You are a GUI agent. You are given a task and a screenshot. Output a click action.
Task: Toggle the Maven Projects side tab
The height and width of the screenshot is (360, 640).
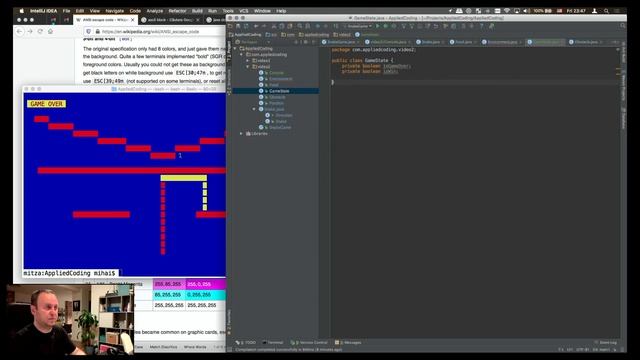[623, 86]
